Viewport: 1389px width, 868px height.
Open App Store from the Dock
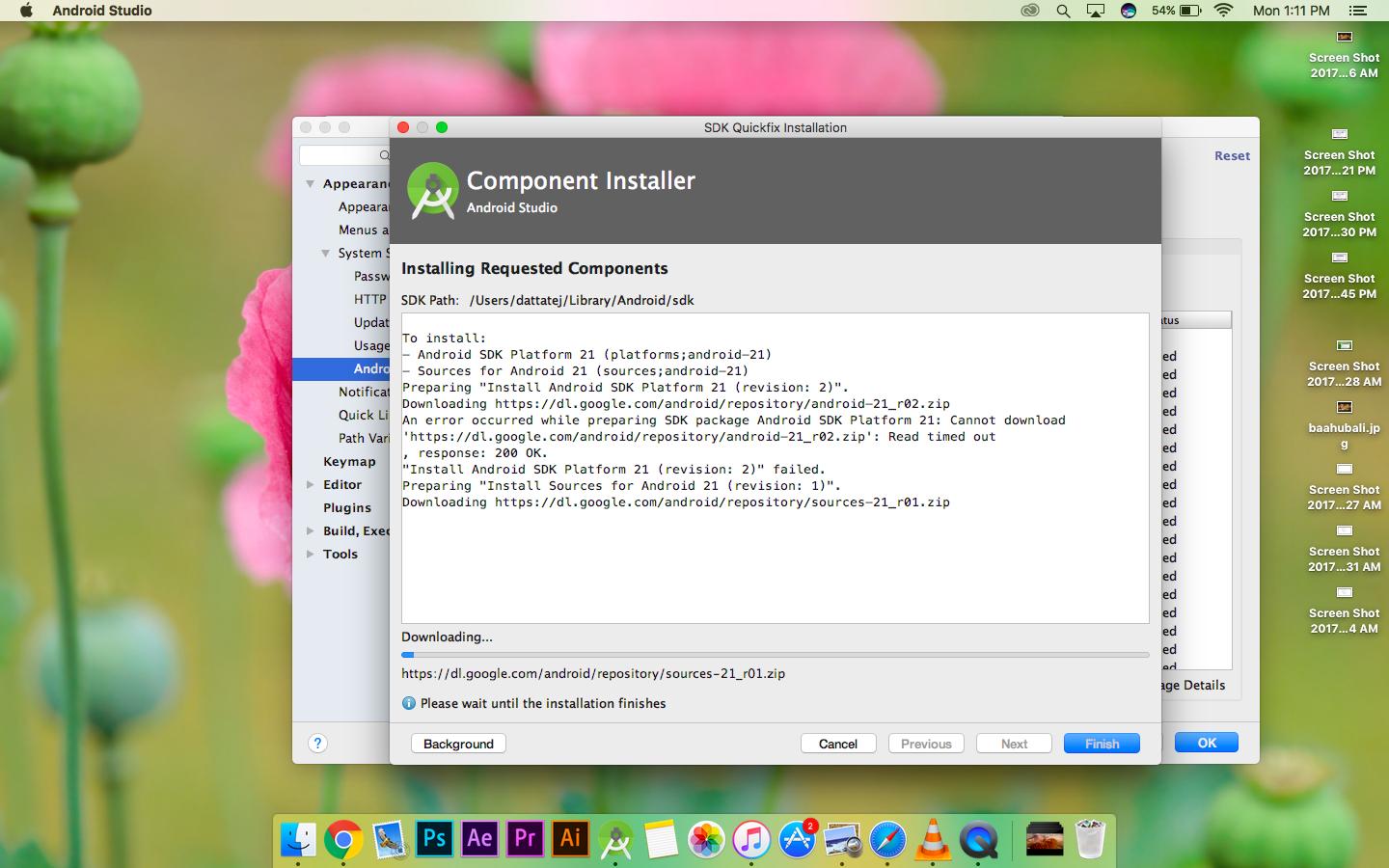pos(797,839)
